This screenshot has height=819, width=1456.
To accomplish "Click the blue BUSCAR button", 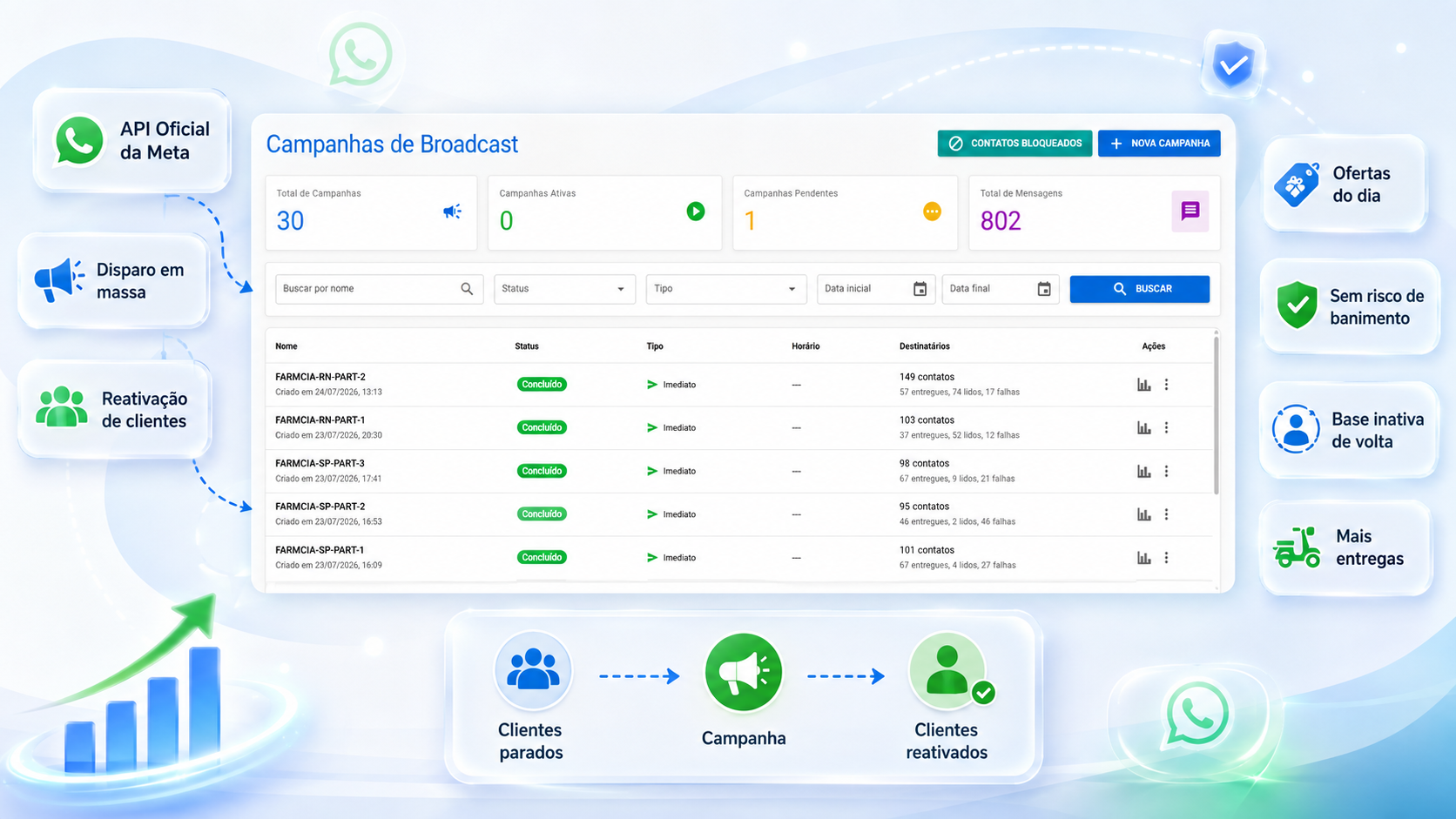I will (x=1139, y=289).
